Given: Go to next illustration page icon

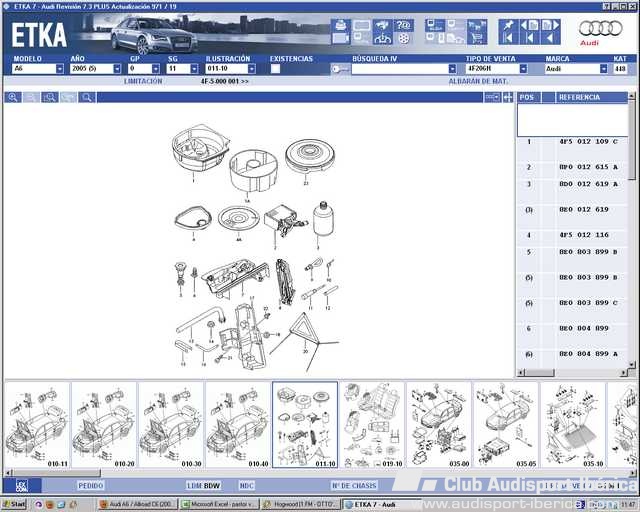Looking at the screenshot, I should [550, 25].
